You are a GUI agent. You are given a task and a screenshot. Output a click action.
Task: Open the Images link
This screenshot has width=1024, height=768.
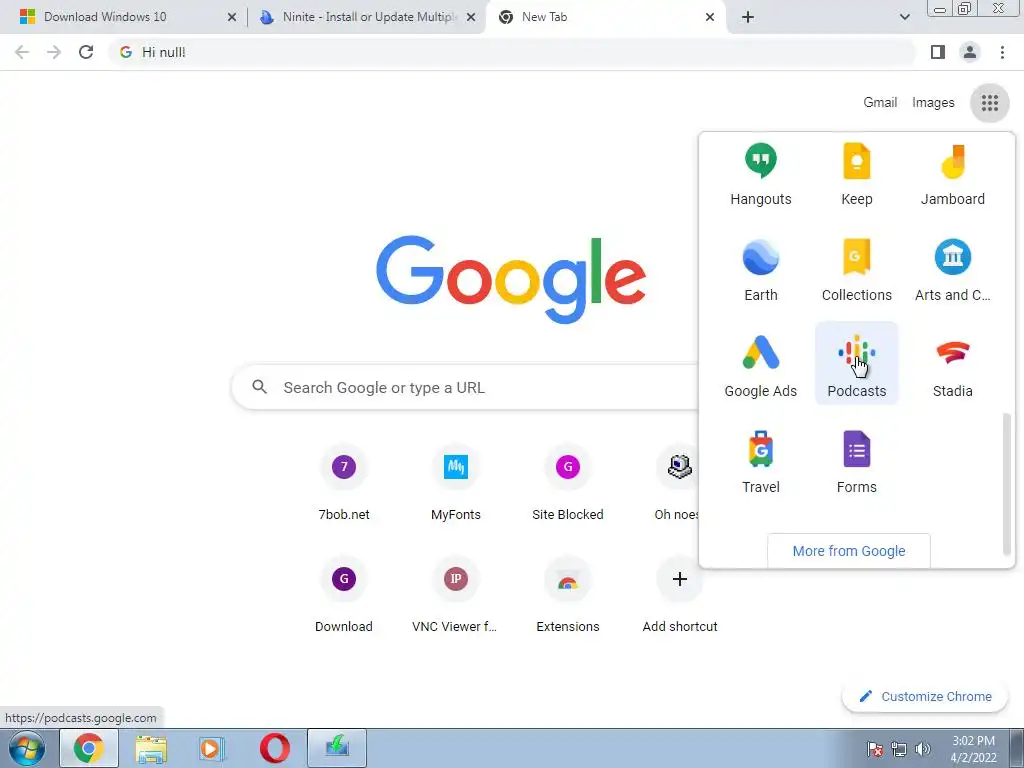[x=933, y=103]
